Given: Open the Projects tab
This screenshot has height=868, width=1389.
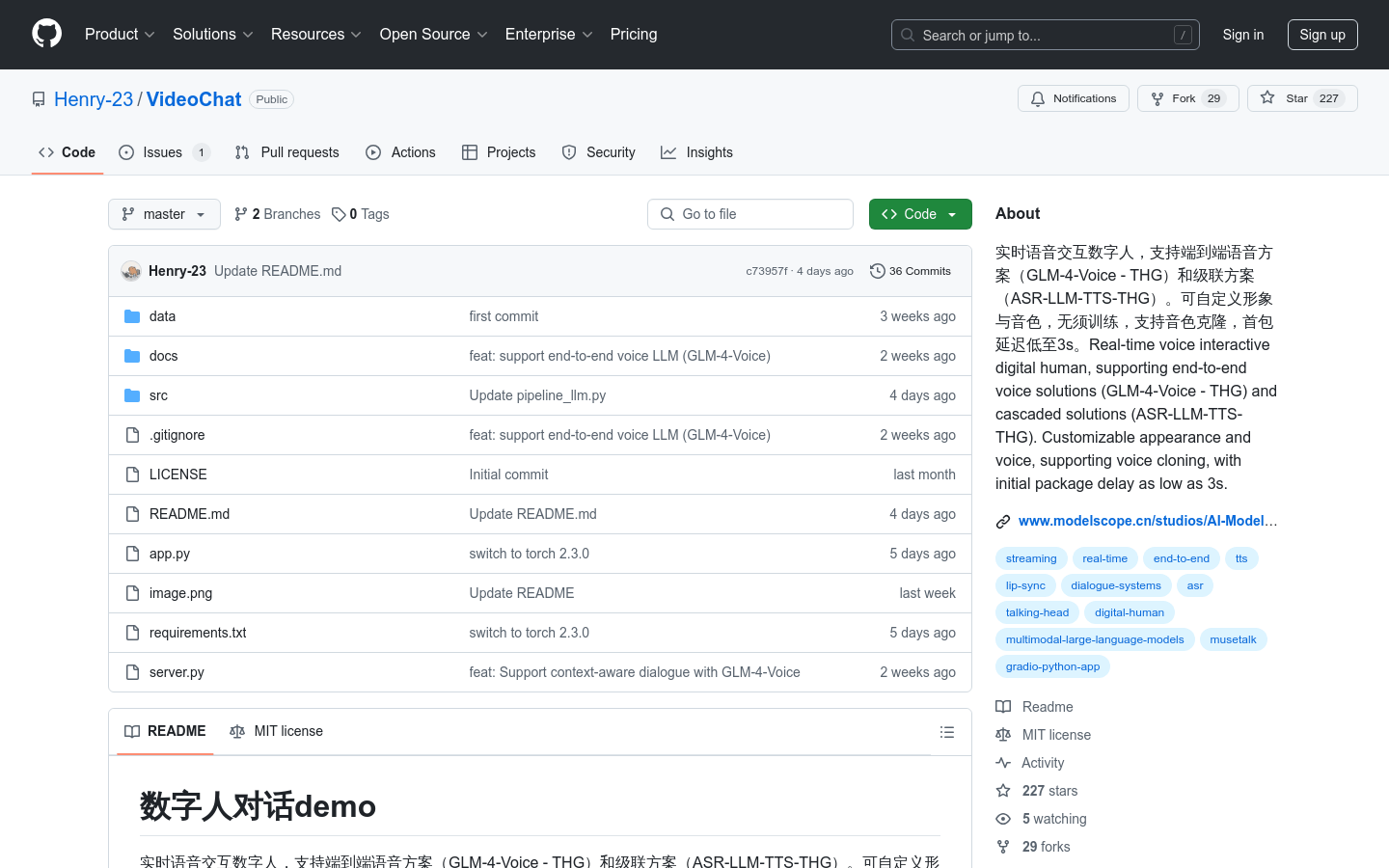Looking at the screenshot, I should tap(499, 152).
